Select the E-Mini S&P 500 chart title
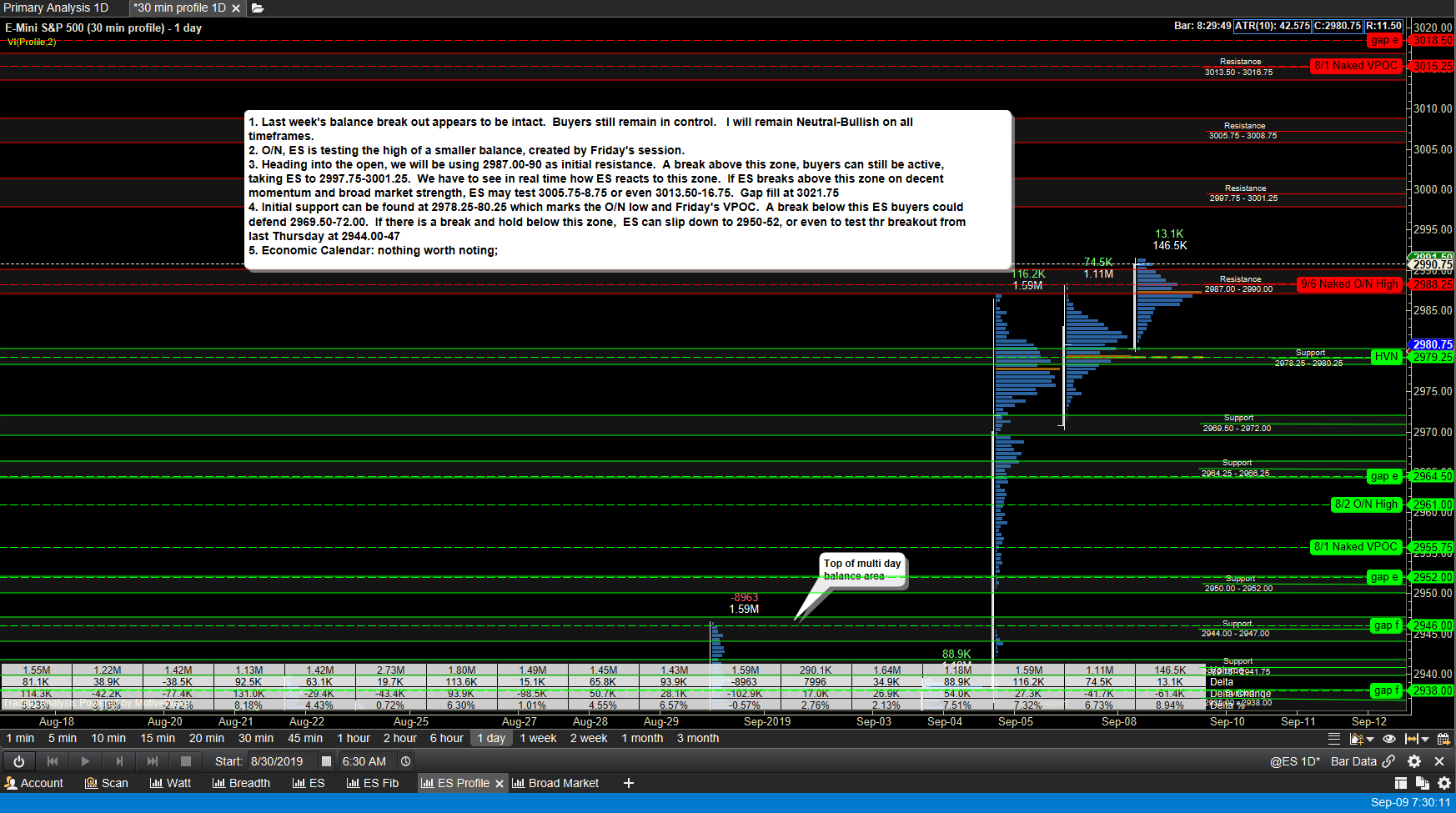 pos(103,28)
